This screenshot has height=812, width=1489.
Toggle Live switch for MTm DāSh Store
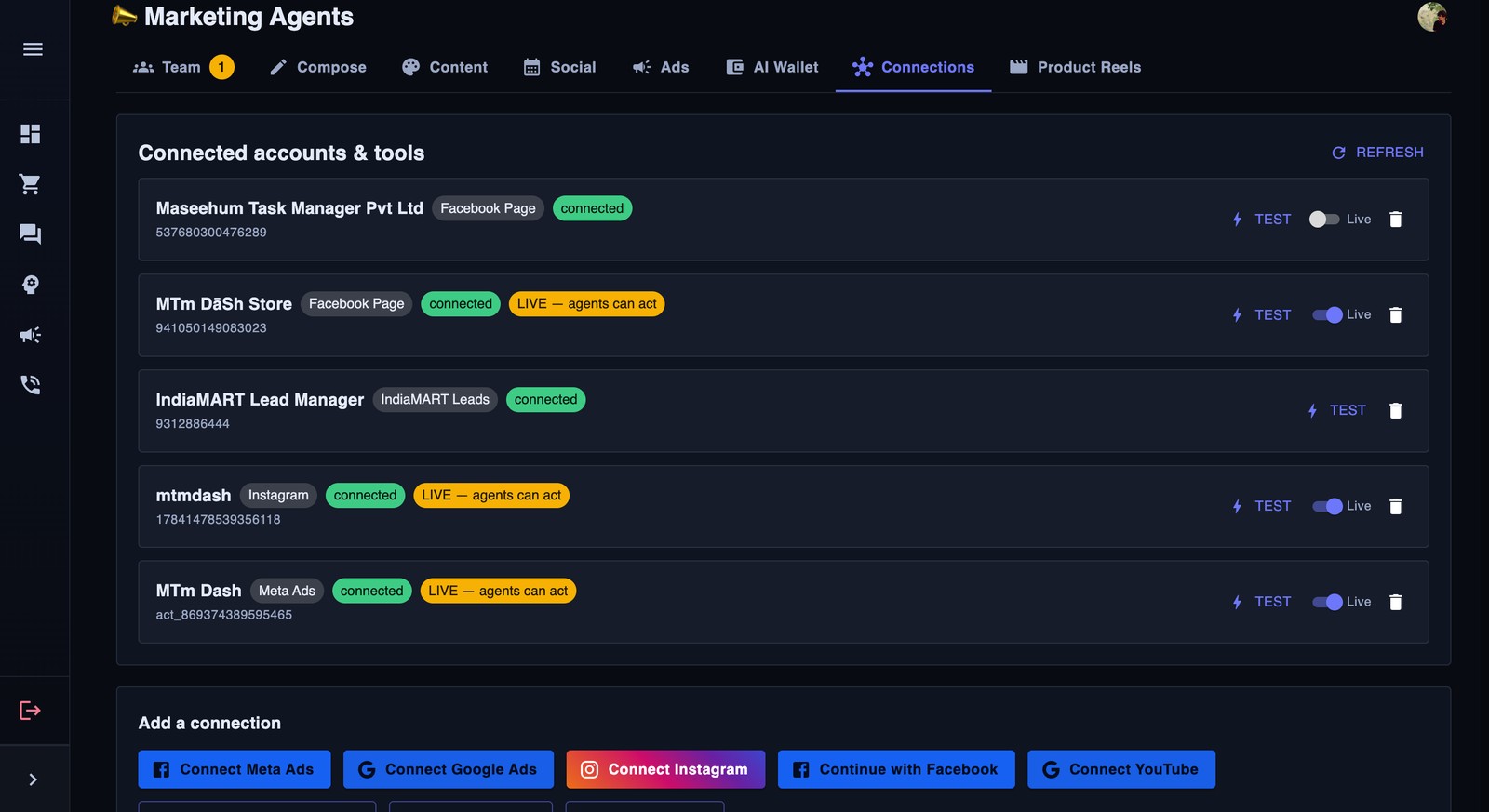click(1327, 315)
